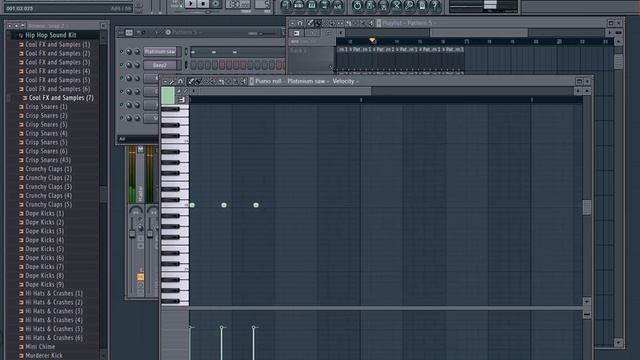Stop playback with the transport stop button
Image resolution: width=640 pixels, height=360 pixels.
click(203, 3)
